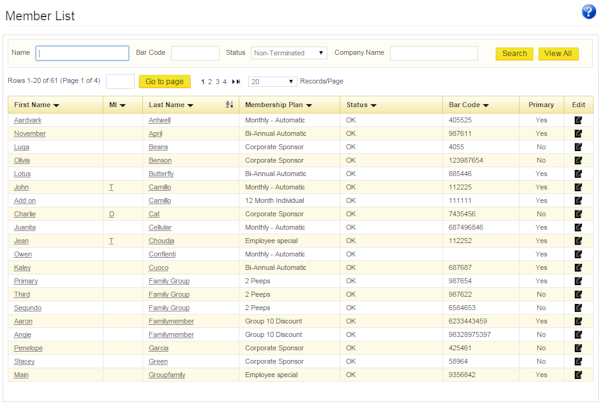Click edit icon for Owen Confienti

578,254
